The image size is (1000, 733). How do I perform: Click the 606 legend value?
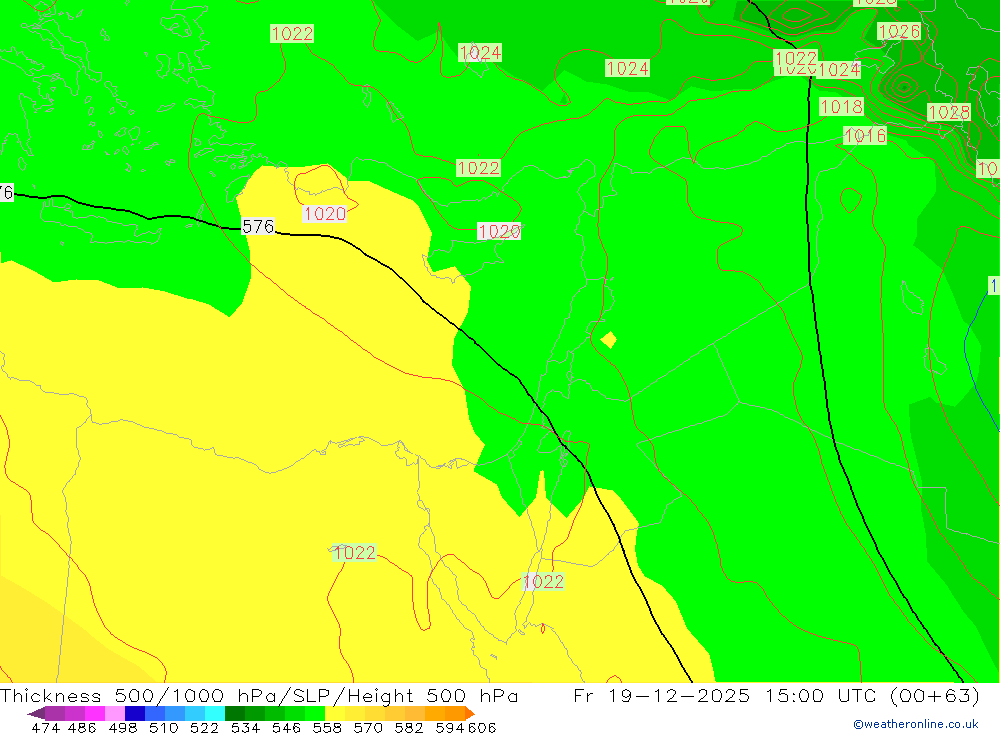pyautogui.click(x=482, y=727)
